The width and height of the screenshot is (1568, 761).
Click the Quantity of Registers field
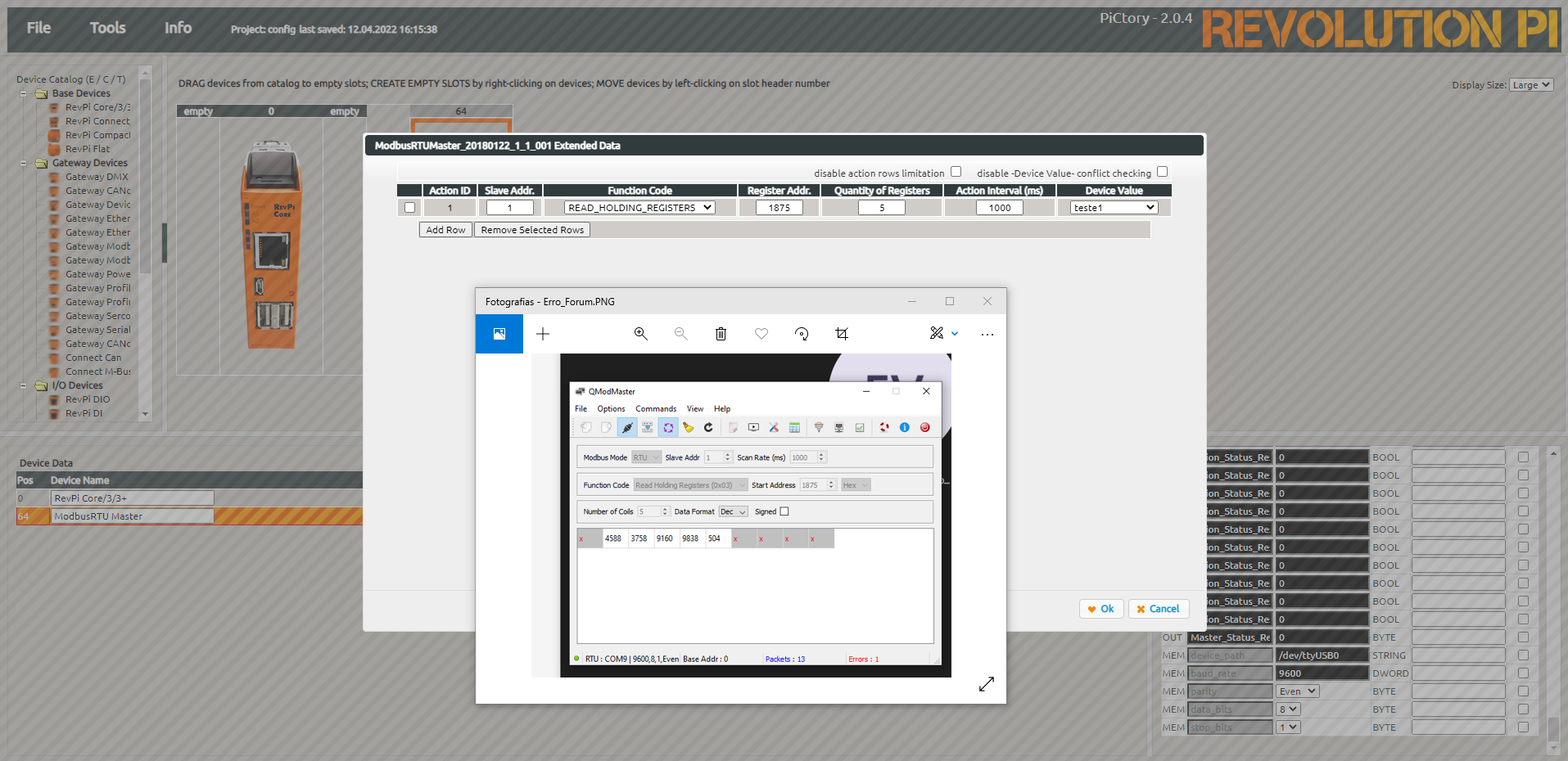[882, 208]
